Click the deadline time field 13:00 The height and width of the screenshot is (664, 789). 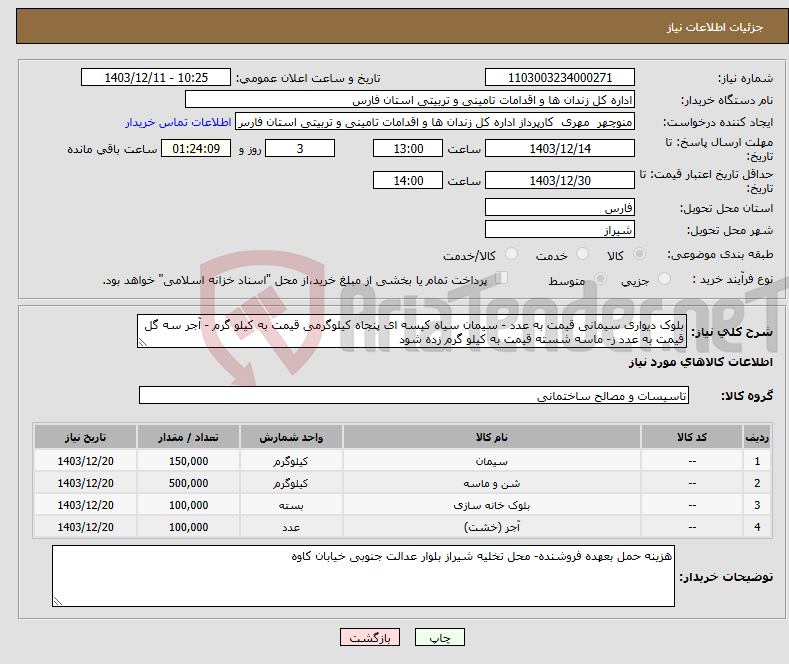[x=408, y=148]
